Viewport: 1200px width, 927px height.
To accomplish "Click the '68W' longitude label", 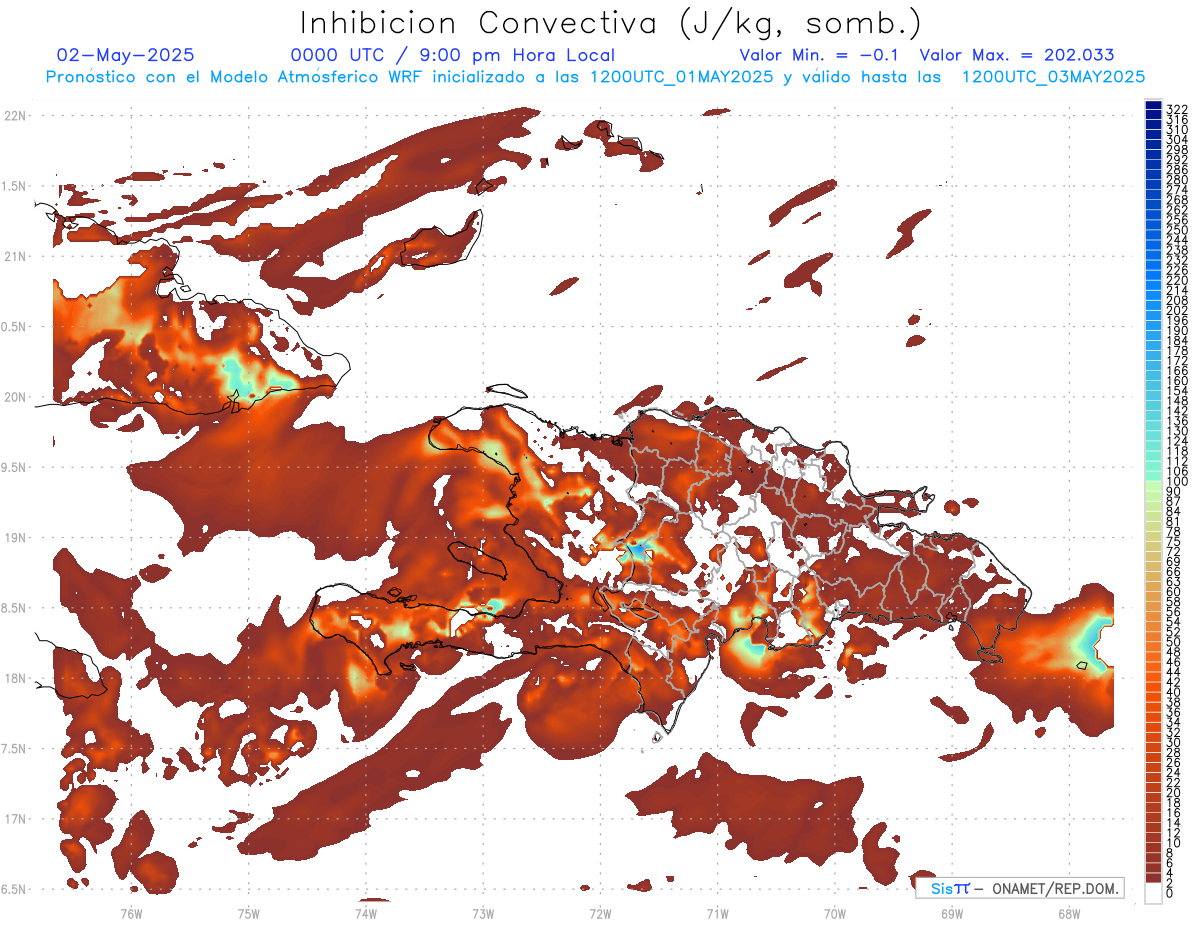I will point(1069,913).
